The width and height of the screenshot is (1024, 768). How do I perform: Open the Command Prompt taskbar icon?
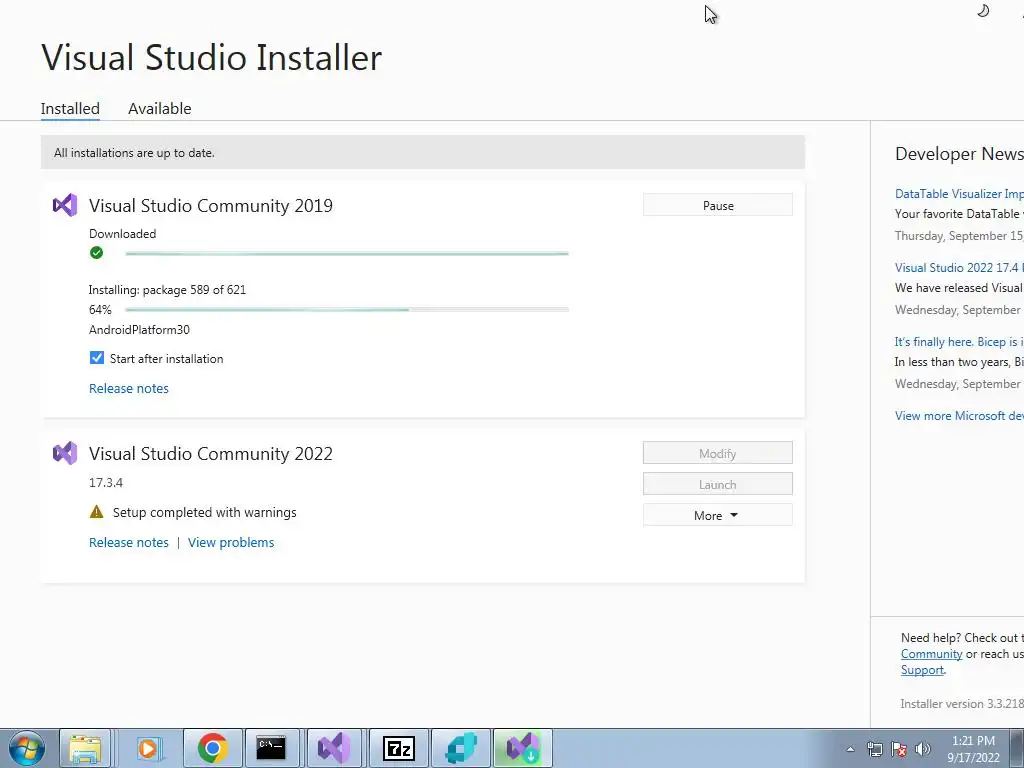[x=270, y=748]
